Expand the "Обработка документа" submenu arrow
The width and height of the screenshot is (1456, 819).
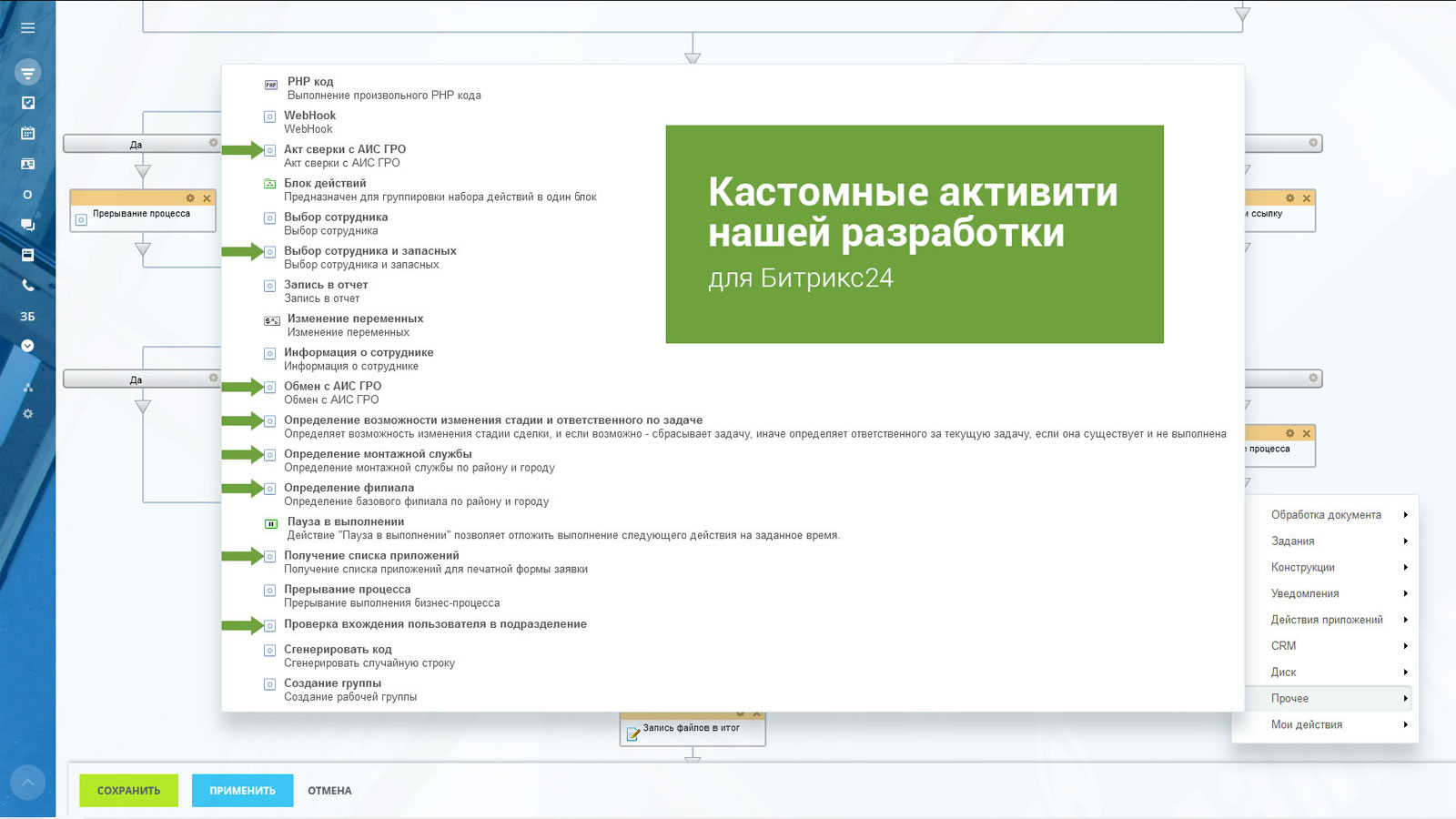click(1406, 515)
